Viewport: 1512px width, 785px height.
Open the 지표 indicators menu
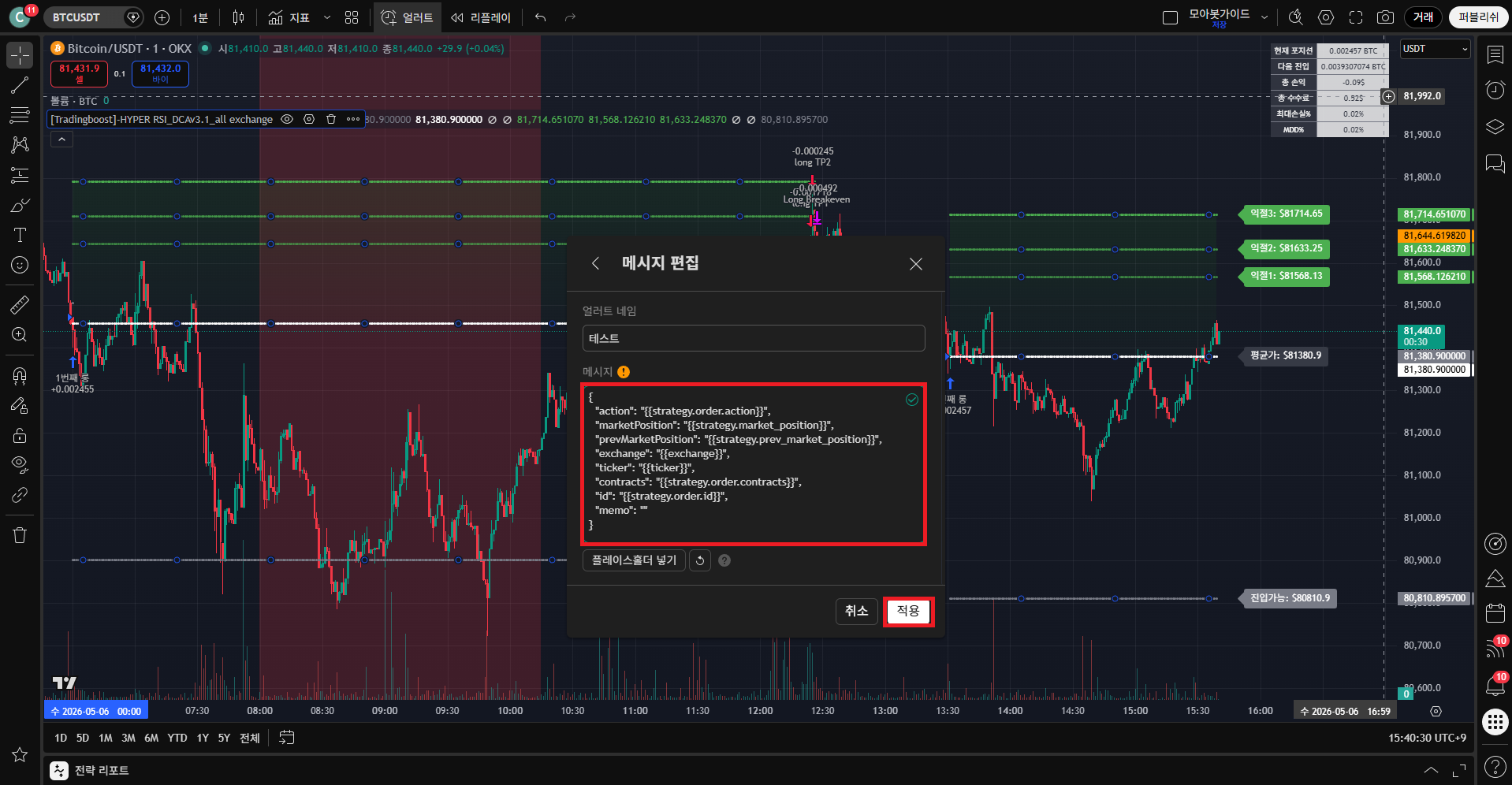(x=289, y=17)
